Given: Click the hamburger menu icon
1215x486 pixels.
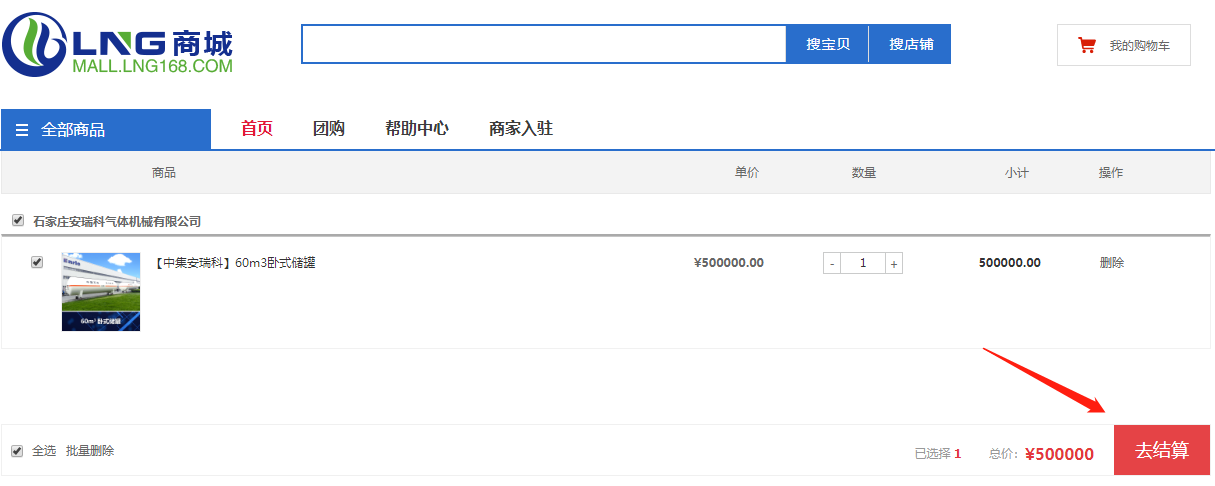Looking at the screenshot, I should click(x=22, y=130).
